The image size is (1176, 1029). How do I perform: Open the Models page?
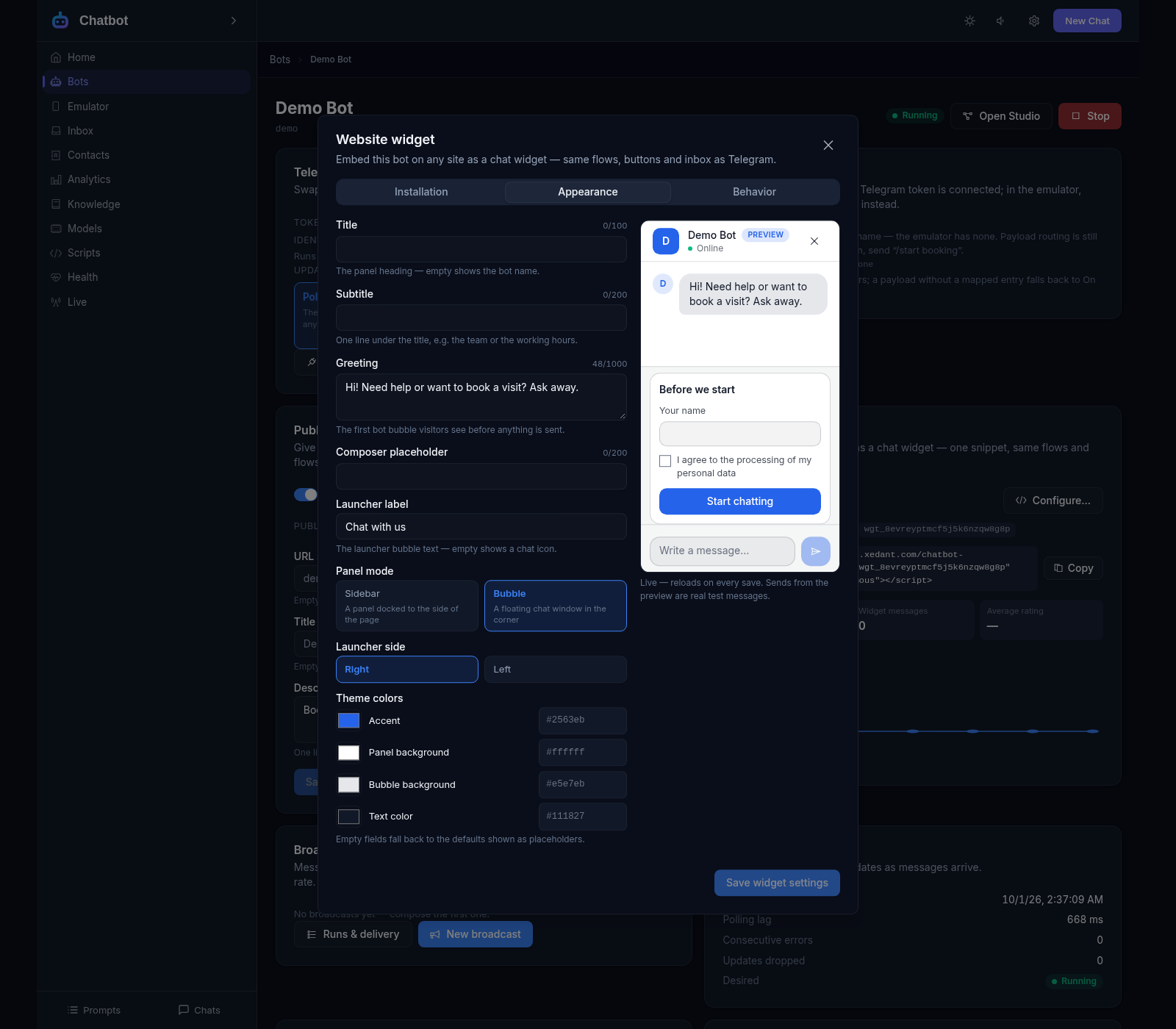pyautogui.click(x=146, y=229)
